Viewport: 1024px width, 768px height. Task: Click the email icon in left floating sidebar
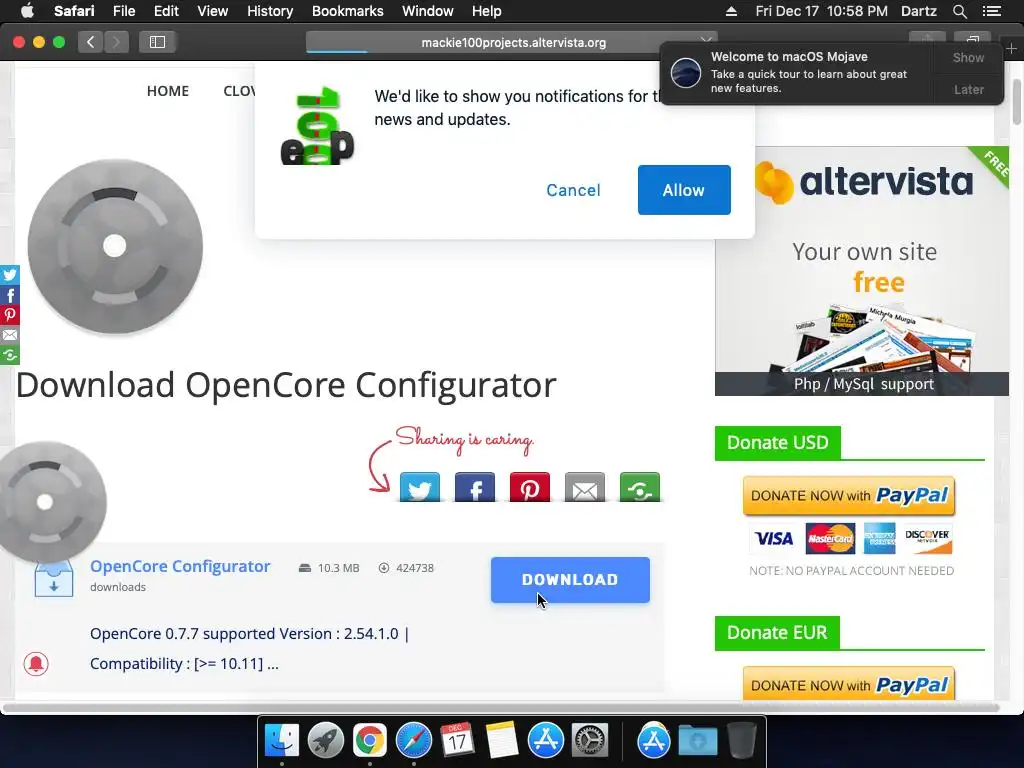[10, 335]
